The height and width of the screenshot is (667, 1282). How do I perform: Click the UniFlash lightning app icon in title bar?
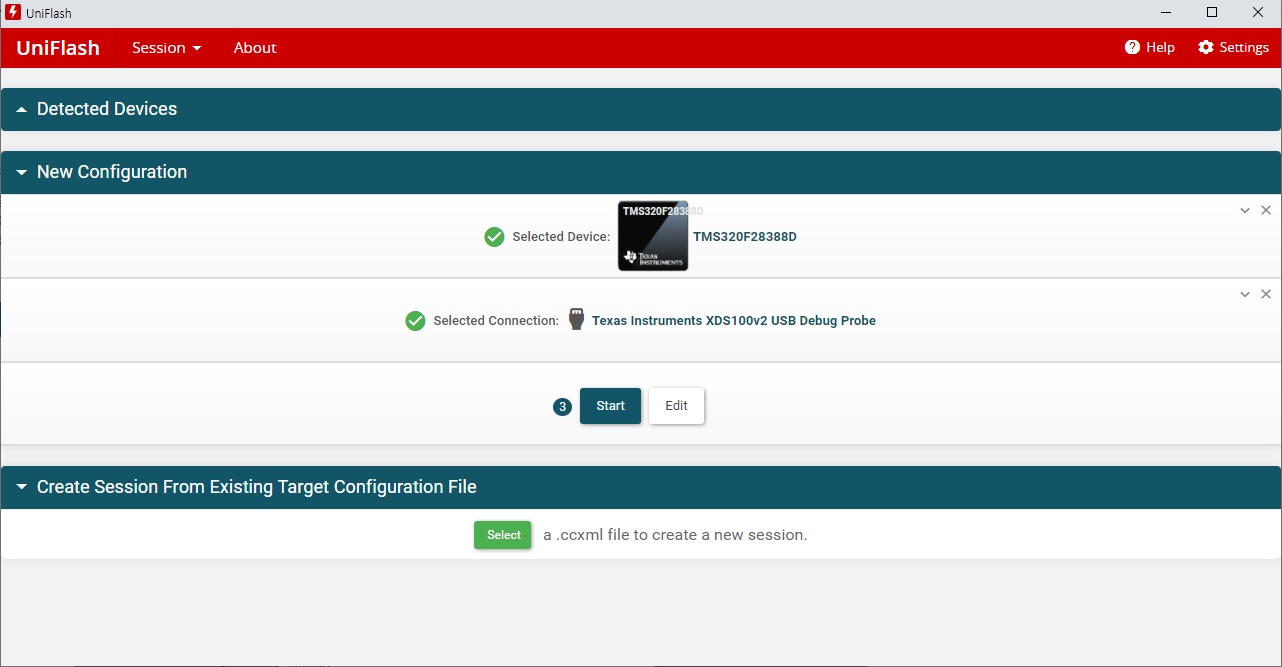click(x=13, y=13)
